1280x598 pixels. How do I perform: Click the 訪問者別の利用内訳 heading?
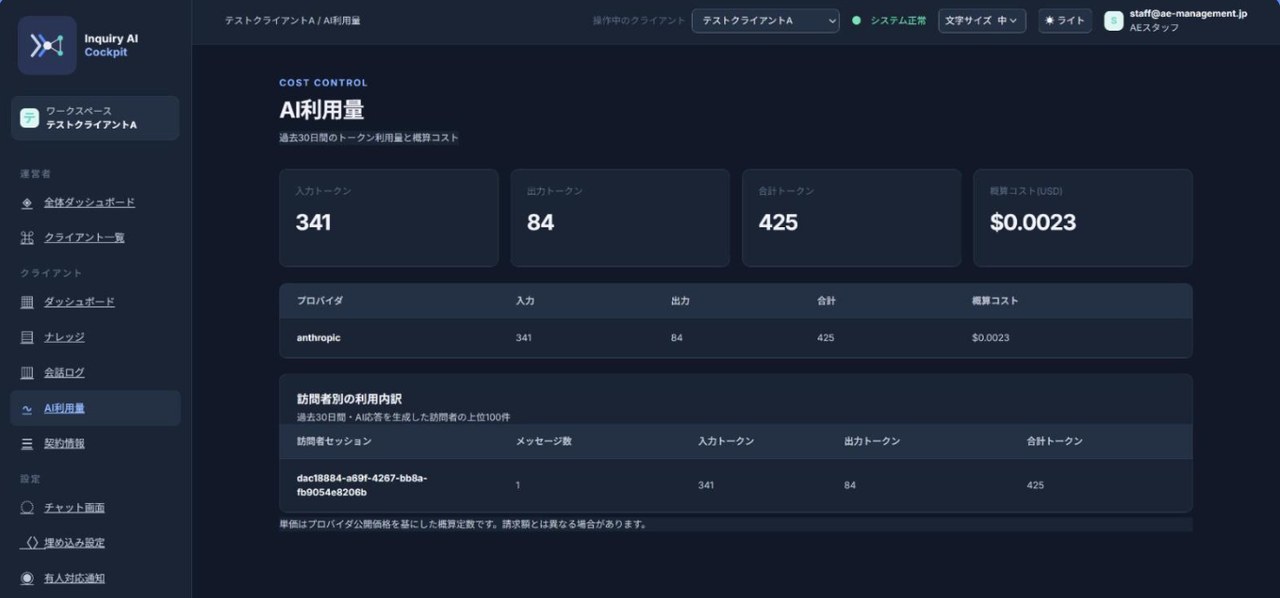pos(349,399)
